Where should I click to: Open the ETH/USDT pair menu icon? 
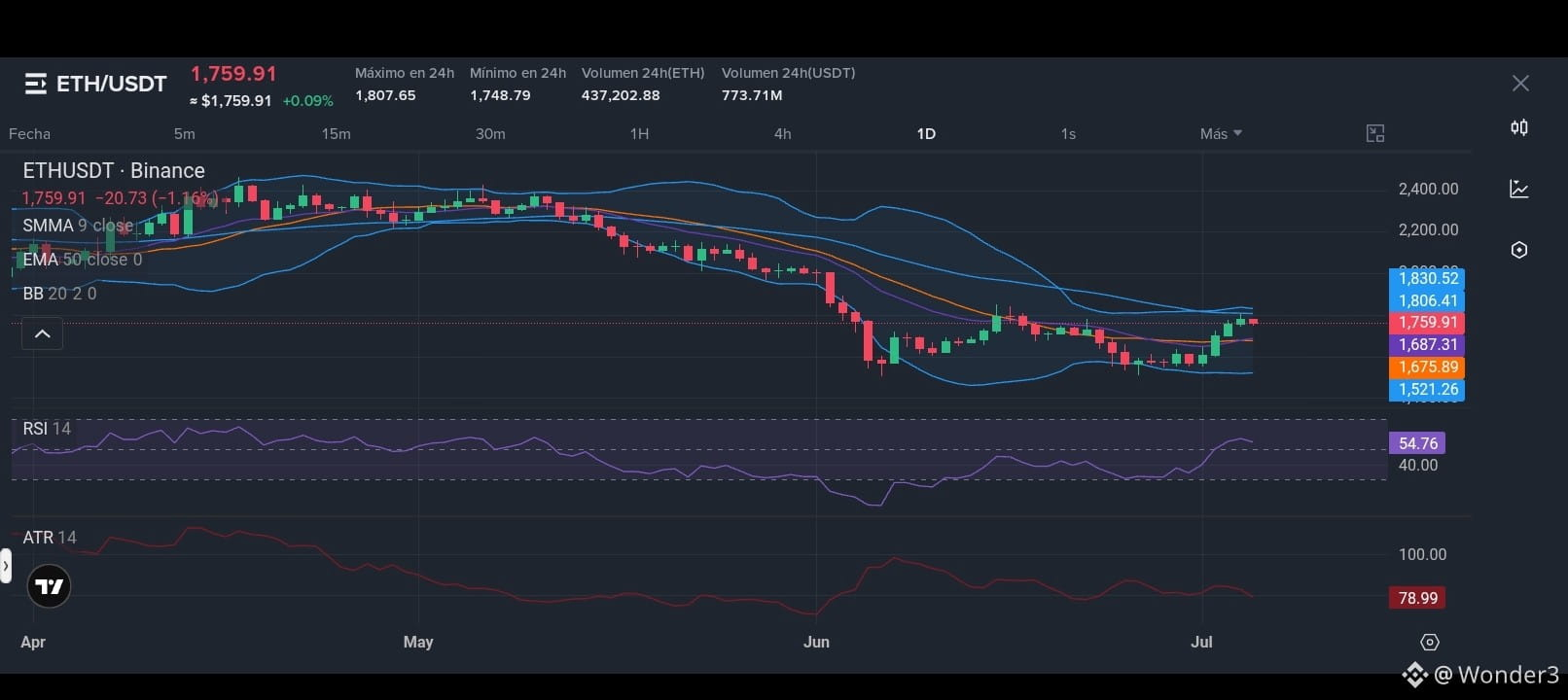(36, 84)
